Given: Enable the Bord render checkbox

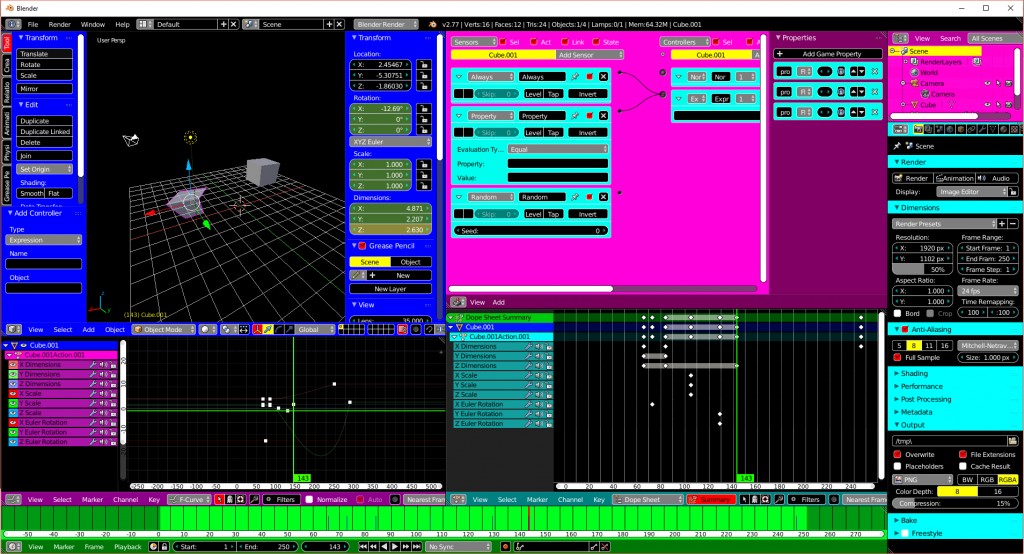Looking at the screenshot, I should pyautogui.click(x=897, y=314).
